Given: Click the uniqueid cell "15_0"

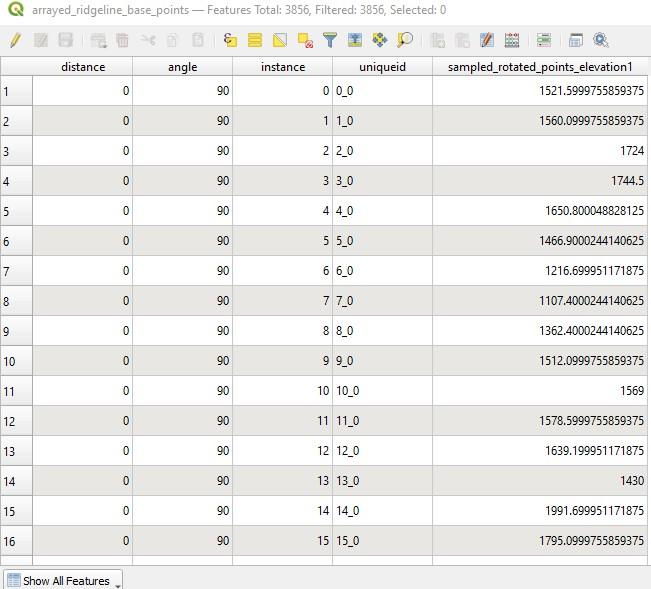Looking at the screenshot, I should (x=382, y=541).
